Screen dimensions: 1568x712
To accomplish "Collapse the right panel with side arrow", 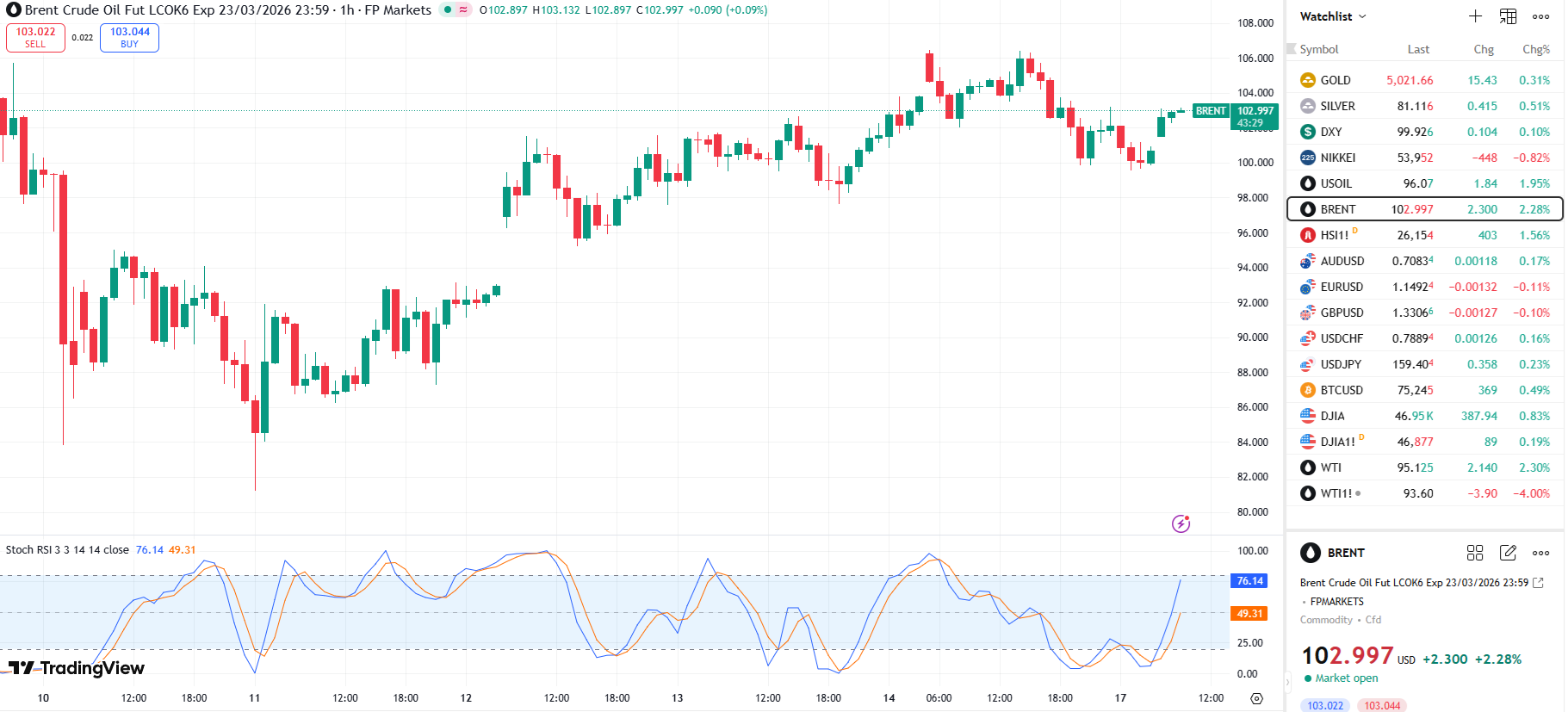I will click(x=1288, y=682).
